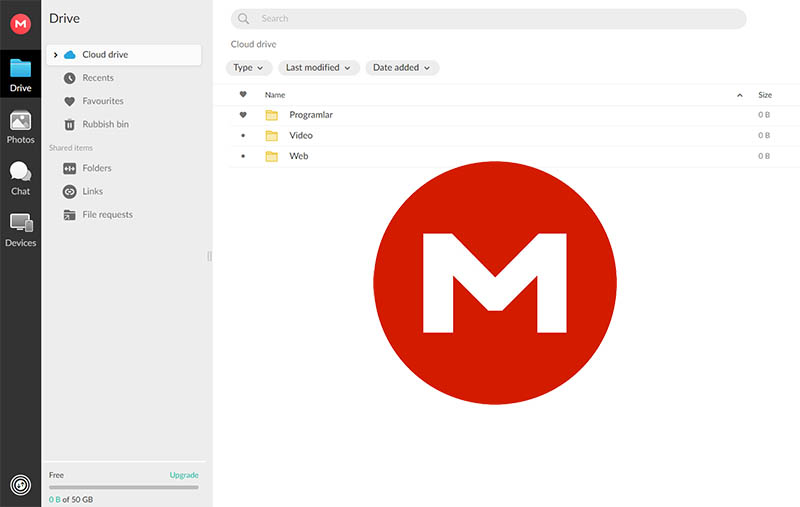Image resolution: width=800 pixels, height=507 pixels.
Task: Open the Drive section icon
Action: pos(20,68)
